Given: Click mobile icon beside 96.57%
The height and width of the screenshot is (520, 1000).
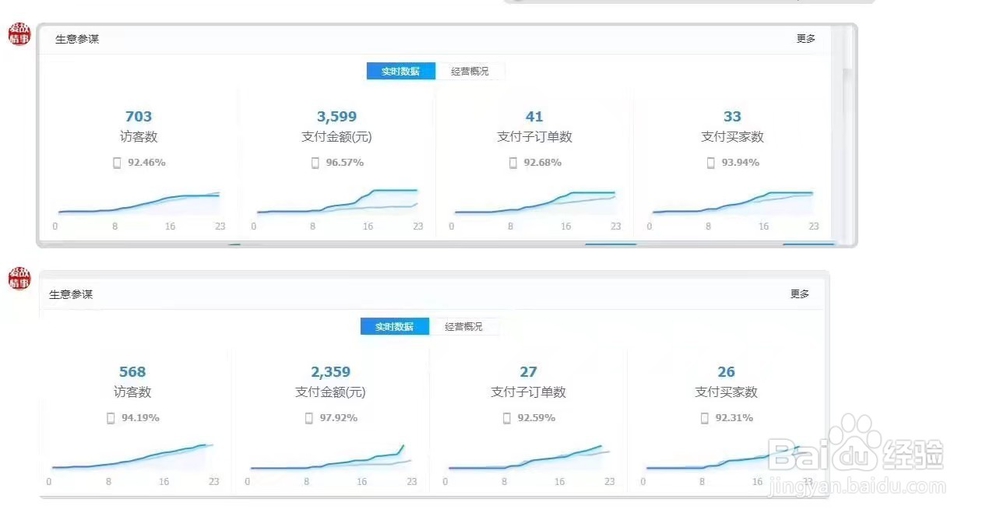Looking at the screenshot, I should coord(315,163).
